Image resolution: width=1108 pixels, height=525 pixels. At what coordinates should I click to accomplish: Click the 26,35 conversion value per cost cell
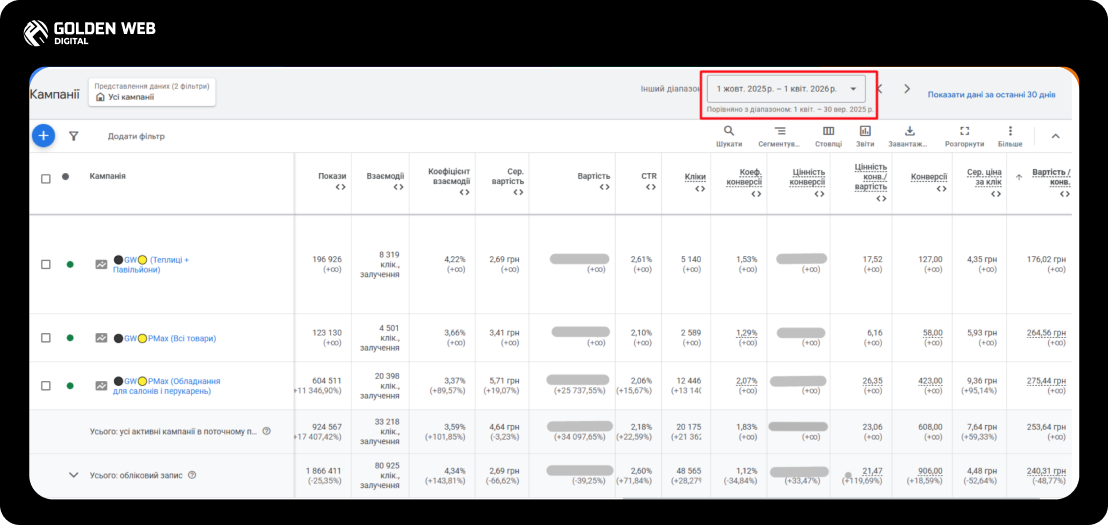872,381
